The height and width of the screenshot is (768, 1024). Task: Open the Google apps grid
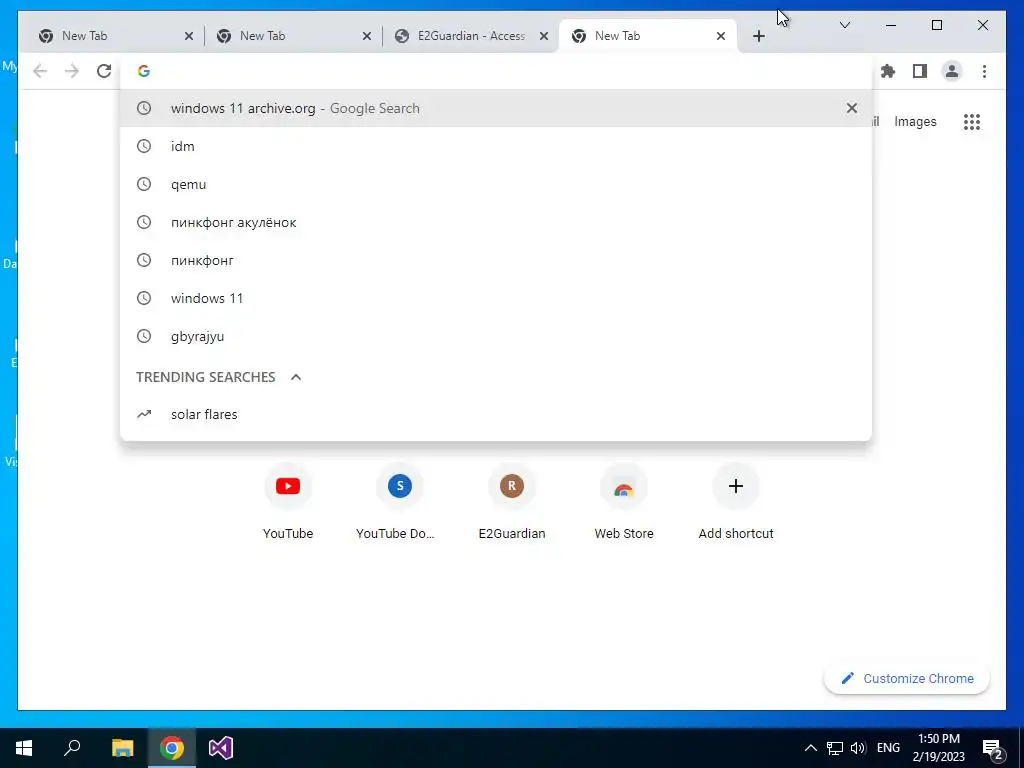tap(972, 121)
